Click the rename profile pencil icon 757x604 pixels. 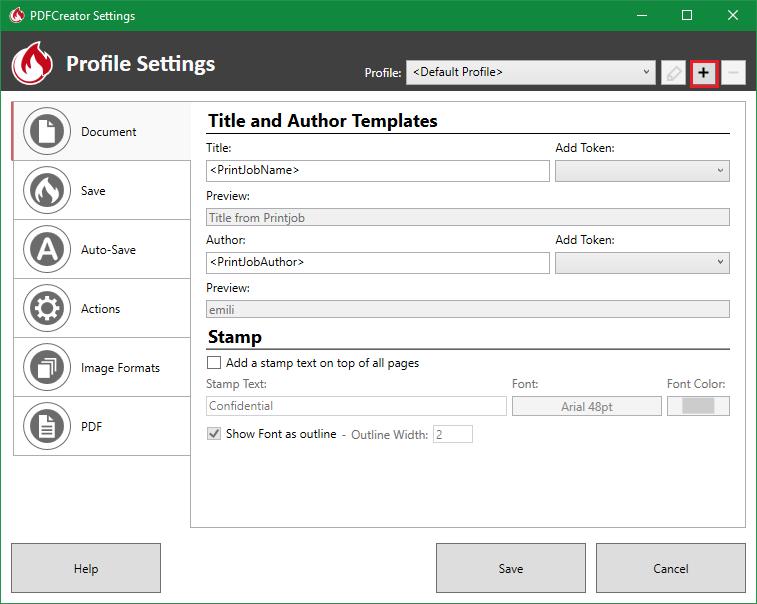click(x=673, y=73)
